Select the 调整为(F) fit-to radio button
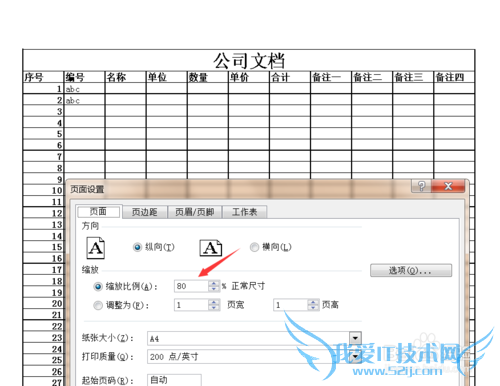Image resolution: width=500 pixels, height=386 pixels. (x=98, y=305)
